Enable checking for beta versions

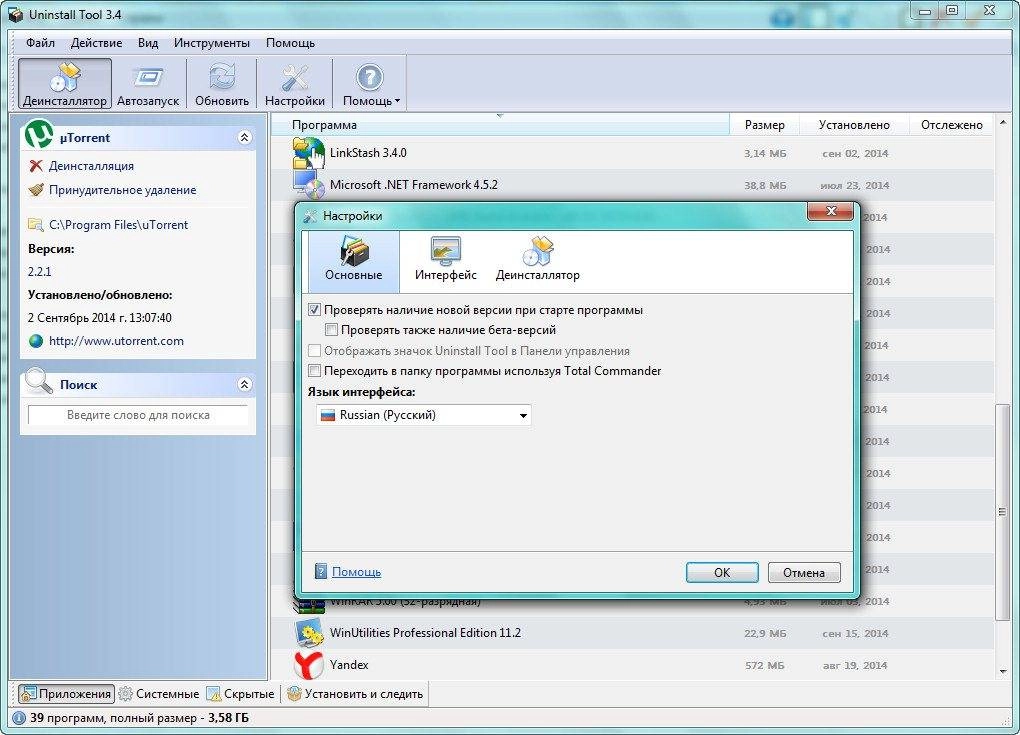pyautogui.click(x=331, y=330)
